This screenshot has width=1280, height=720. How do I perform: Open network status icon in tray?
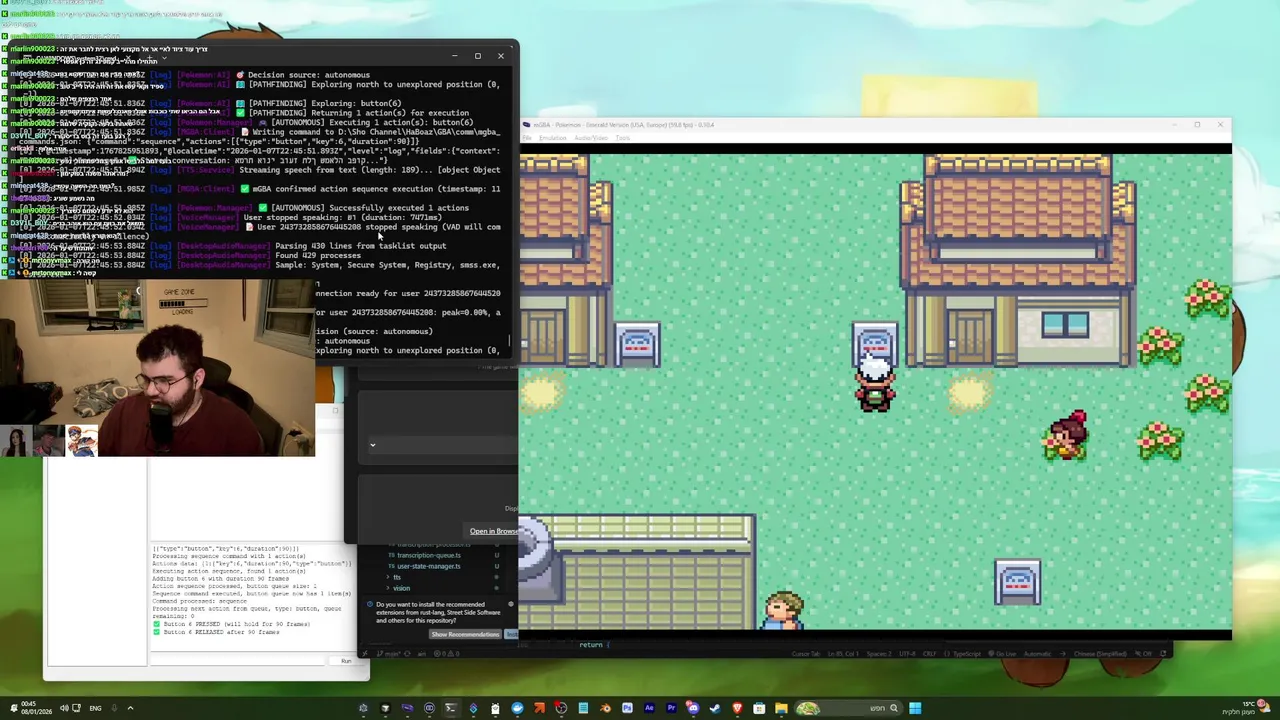(76, 708)
